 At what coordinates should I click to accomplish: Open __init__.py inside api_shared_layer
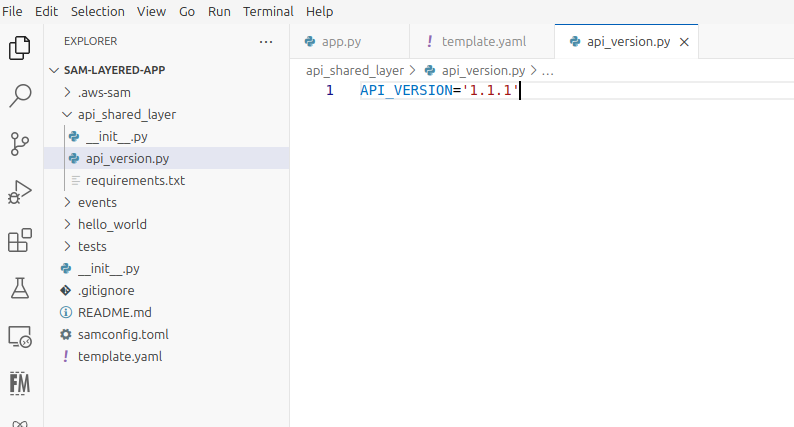[167, 136]
